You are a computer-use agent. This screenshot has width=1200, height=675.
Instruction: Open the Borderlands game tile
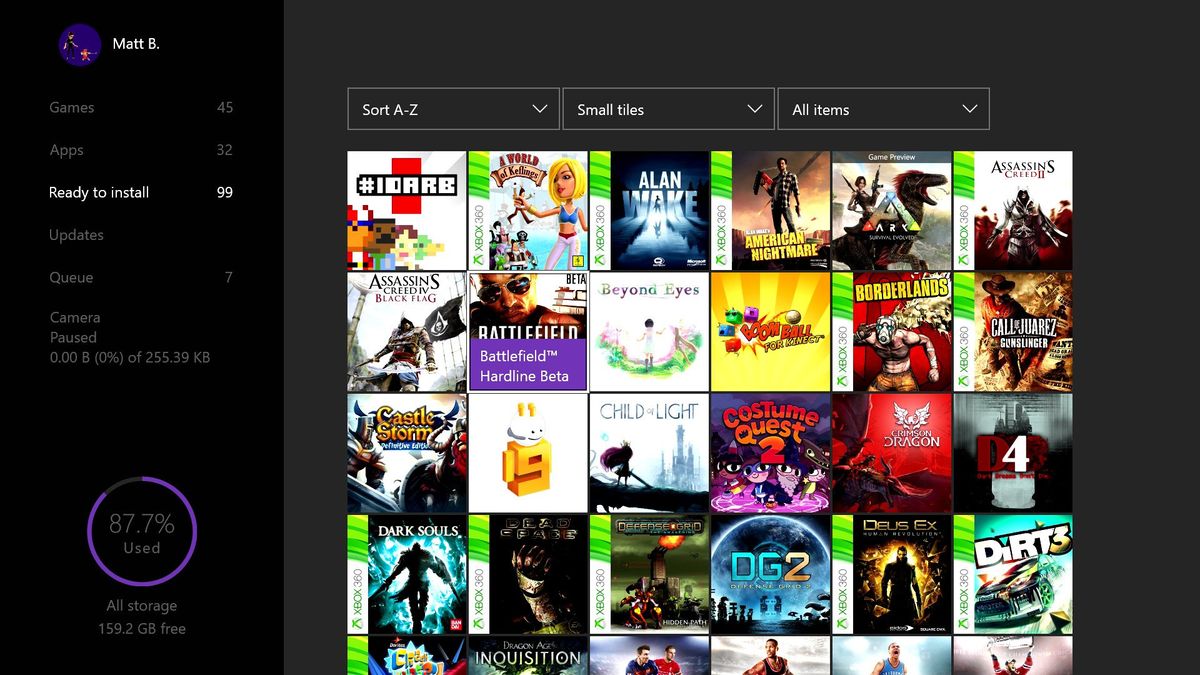pyautogui.click(x=892, y=331)
